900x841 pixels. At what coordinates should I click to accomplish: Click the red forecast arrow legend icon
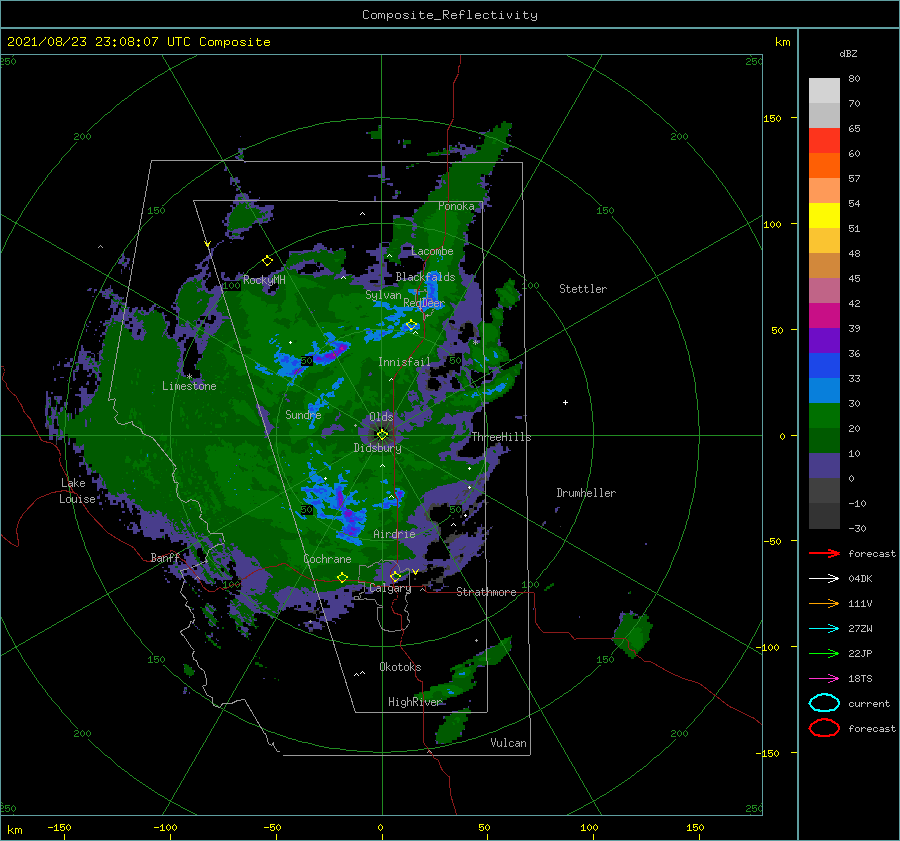(x=824, y=553)
